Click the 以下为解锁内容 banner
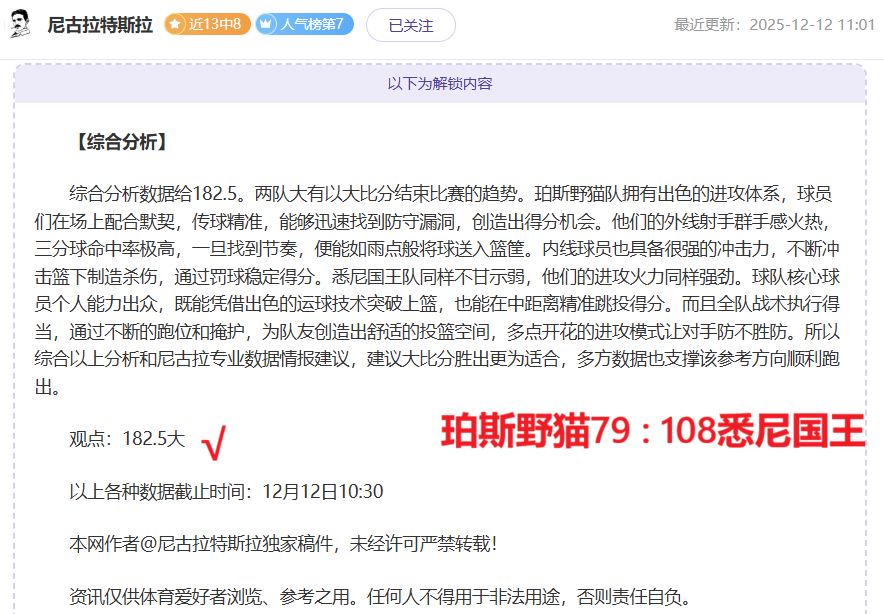 440,84
